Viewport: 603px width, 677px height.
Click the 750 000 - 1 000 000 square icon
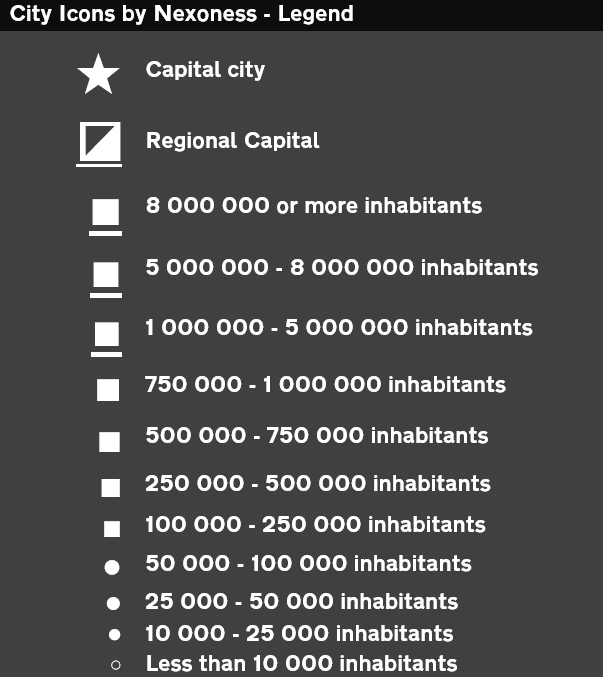coord(108,390)
